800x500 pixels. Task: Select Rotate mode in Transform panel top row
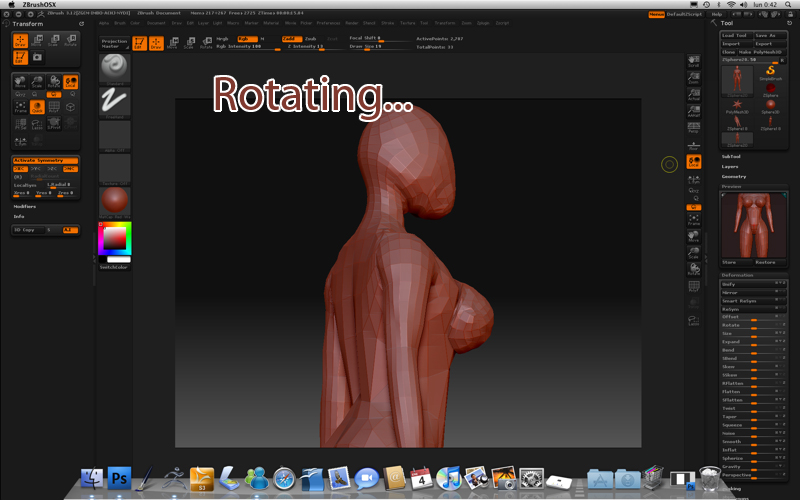pos(70,40)
